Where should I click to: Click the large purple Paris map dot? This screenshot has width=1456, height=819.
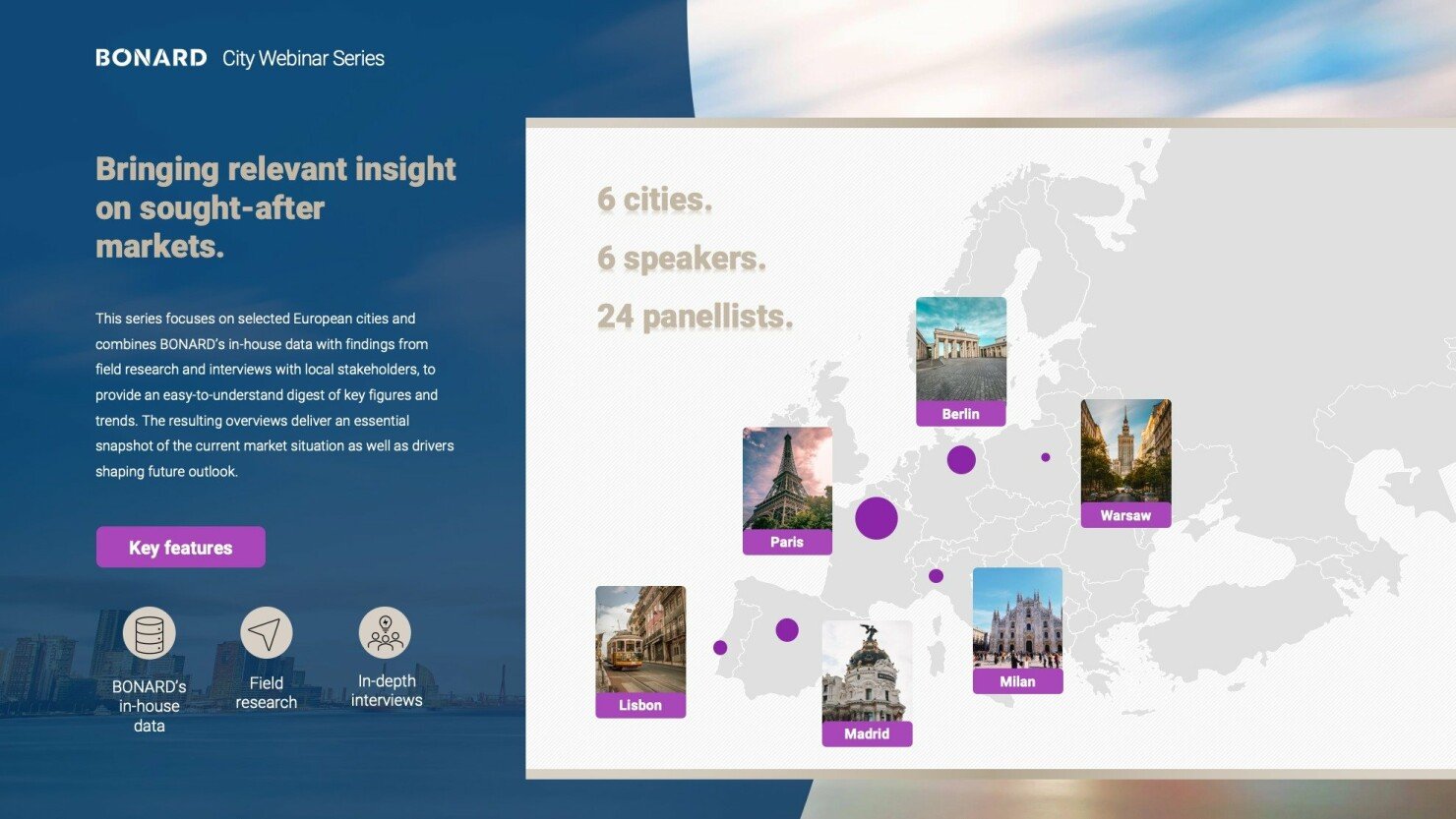[x=876, y=518]
